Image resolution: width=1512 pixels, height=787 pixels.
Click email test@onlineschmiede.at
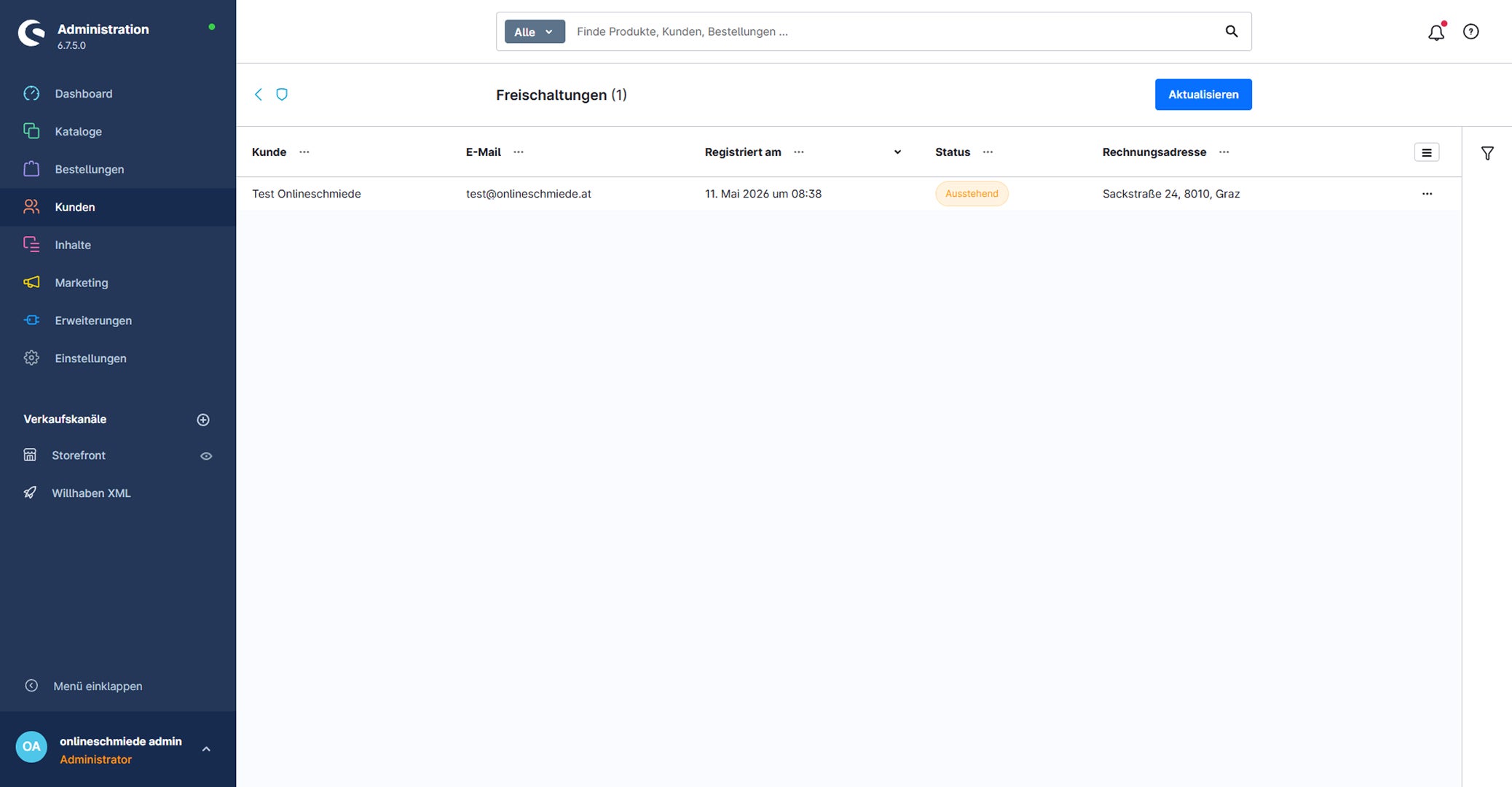(x=529, y=194)
